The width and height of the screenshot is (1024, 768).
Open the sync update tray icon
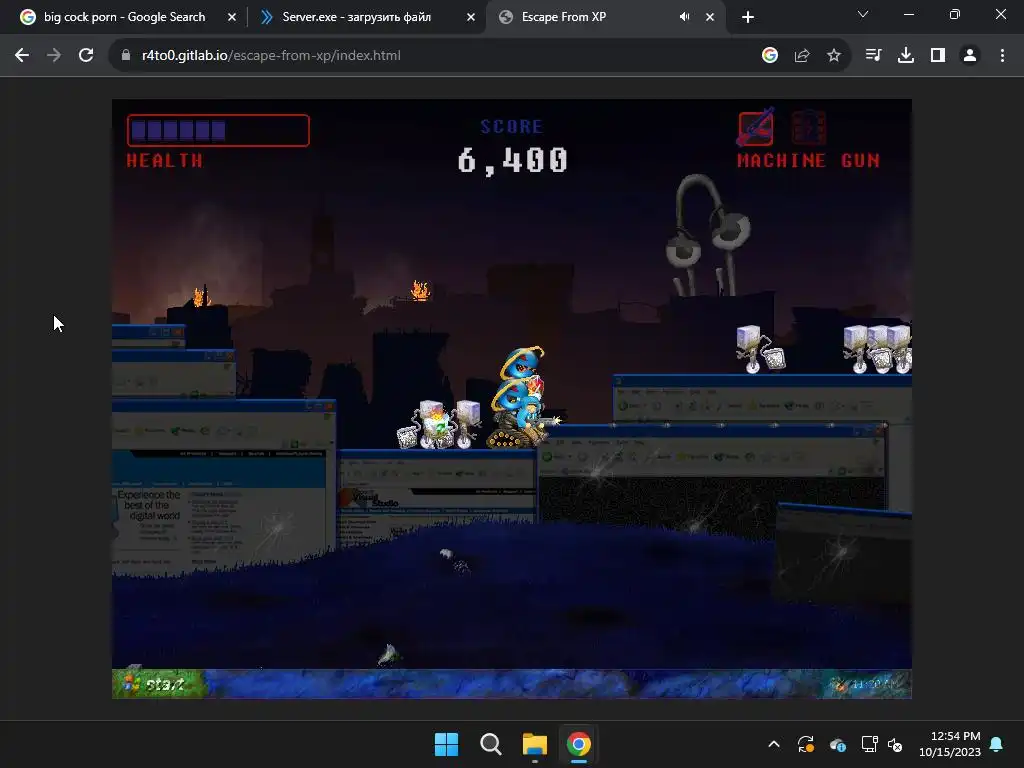point(806,744)
